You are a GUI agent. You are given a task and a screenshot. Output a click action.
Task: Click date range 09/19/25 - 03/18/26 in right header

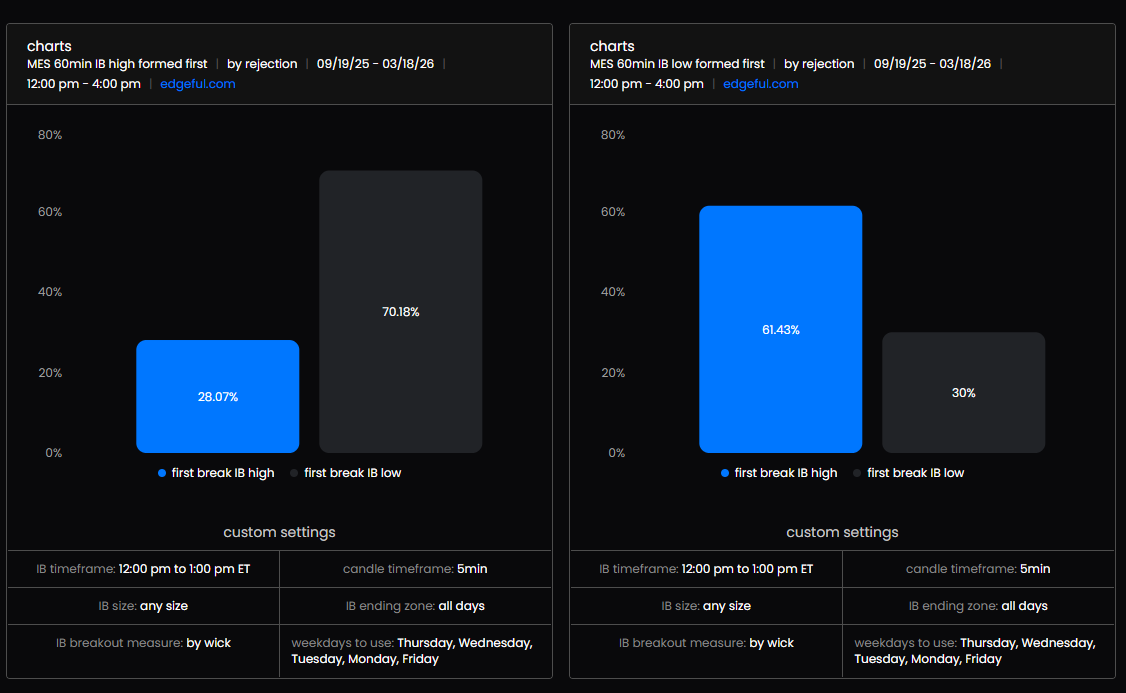[x=932, y=64]
